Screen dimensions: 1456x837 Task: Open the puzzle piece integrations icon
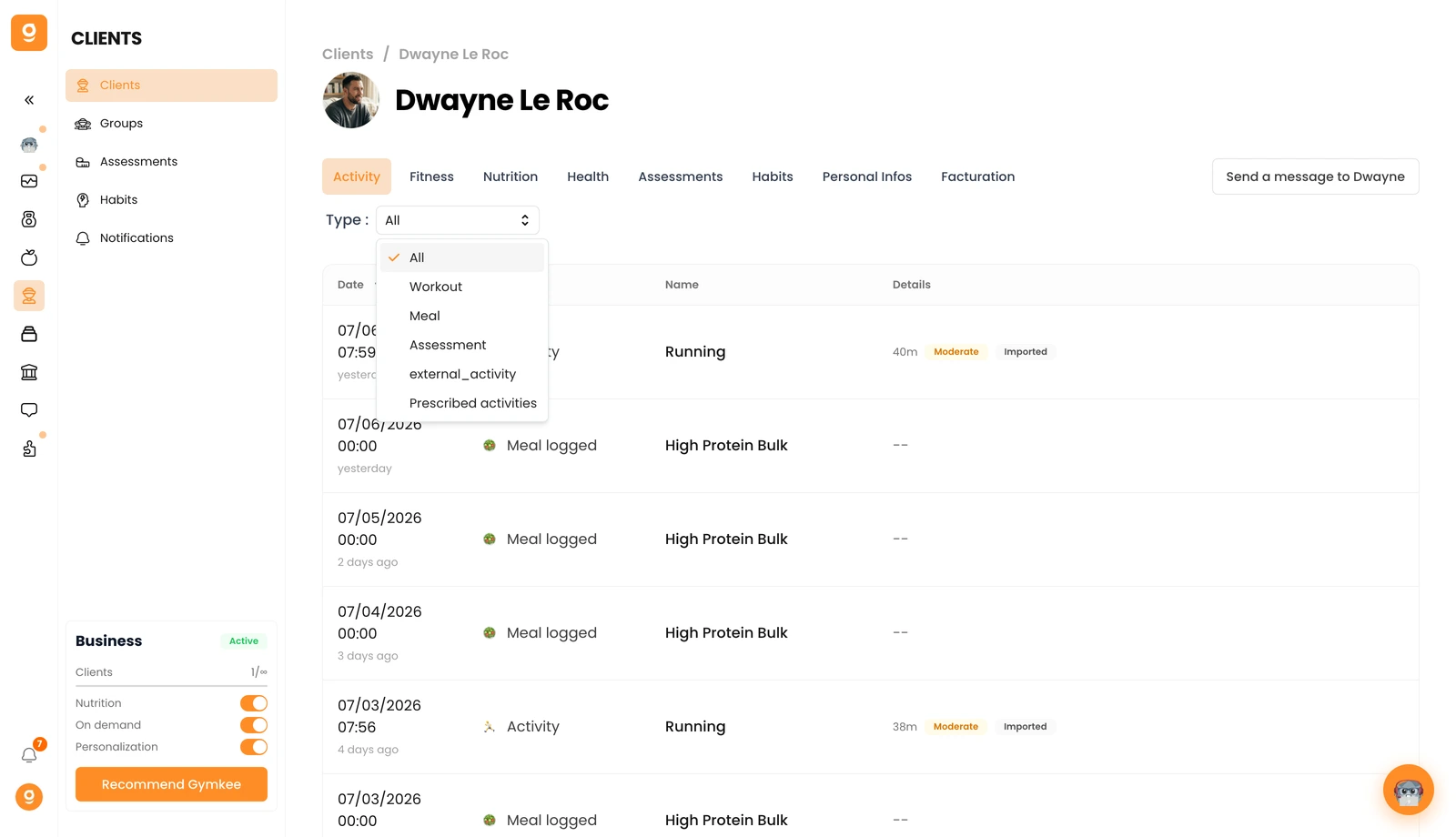point(29,449)
